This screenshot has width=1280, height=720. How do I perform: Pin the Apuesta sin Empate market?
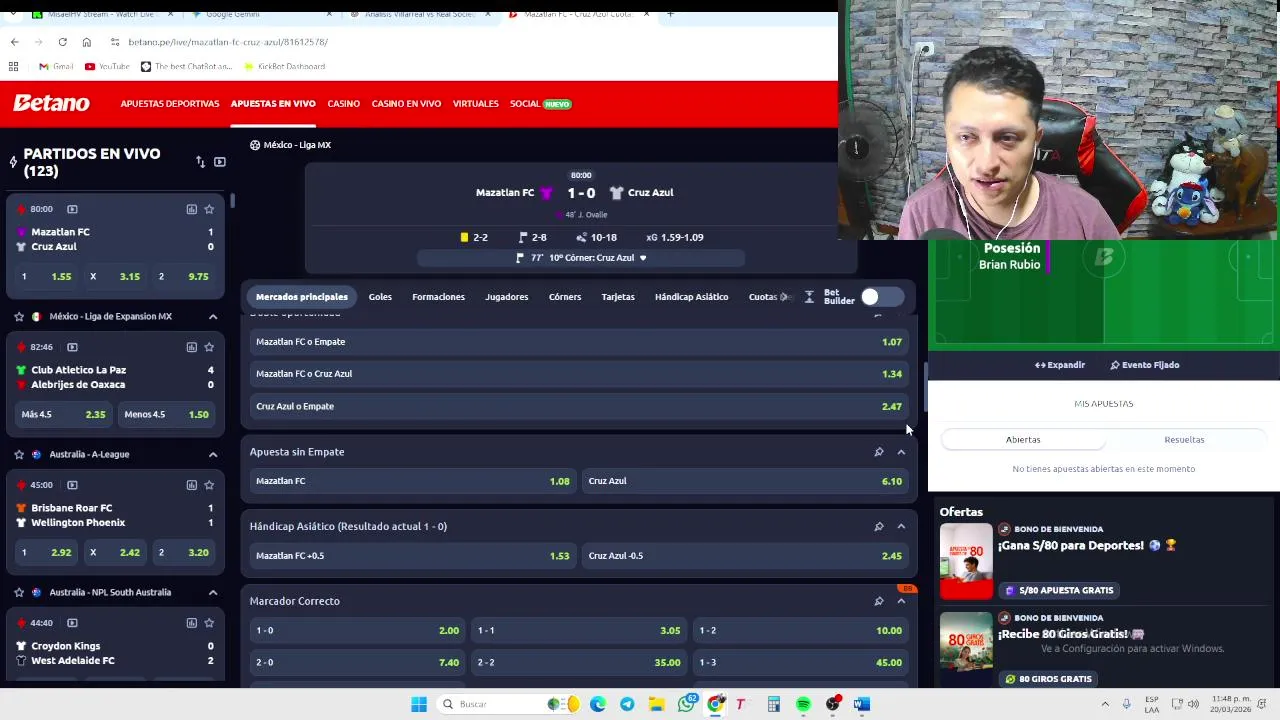pyautogui.click(x=879, y=452)
